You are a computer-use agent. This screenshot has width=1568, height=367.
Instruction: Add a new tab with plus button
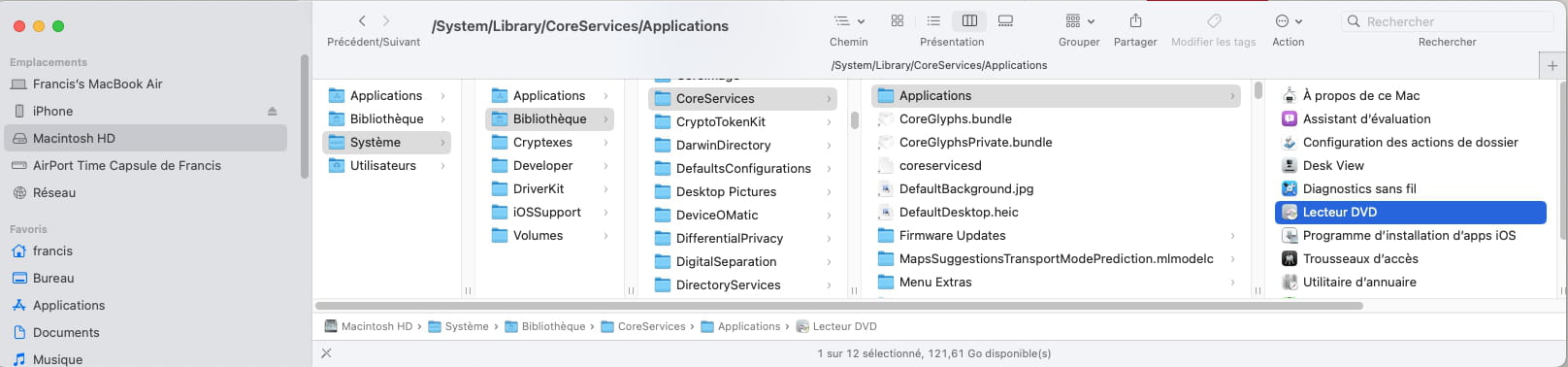pyautogui.click(x=1552, y=65)
